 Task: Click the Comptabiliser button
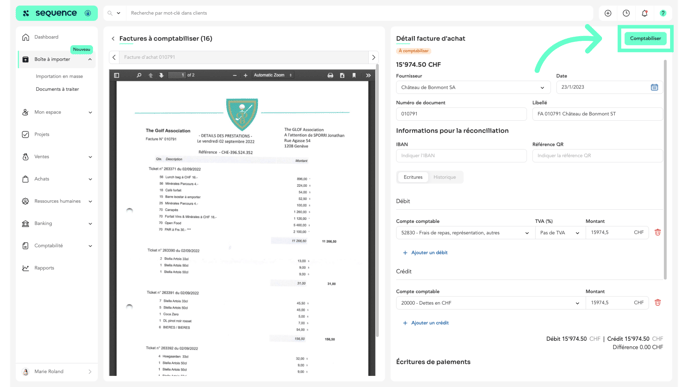click(645, 38)
